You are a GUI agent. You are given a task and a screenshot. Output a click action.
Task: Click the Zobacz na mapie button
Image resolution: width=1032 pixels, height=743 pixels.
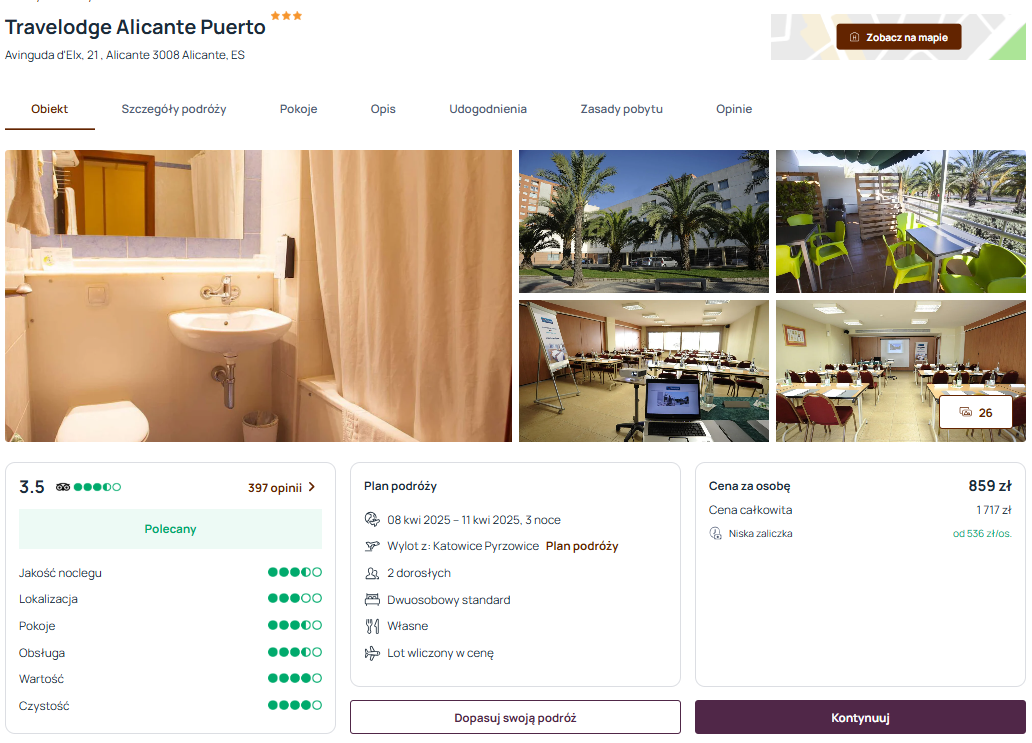(898, 38)
